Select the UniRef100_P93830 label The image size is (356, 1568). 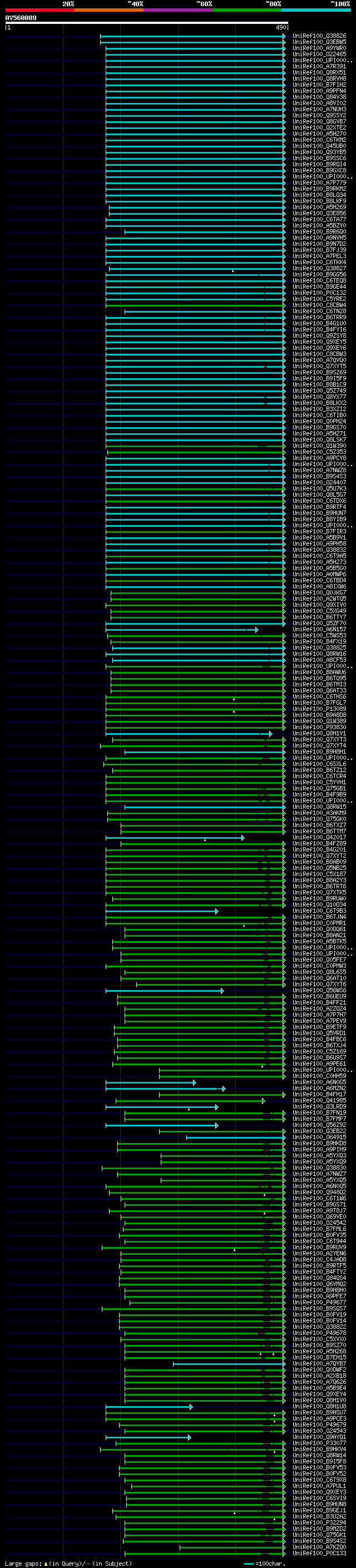[319, 728]
